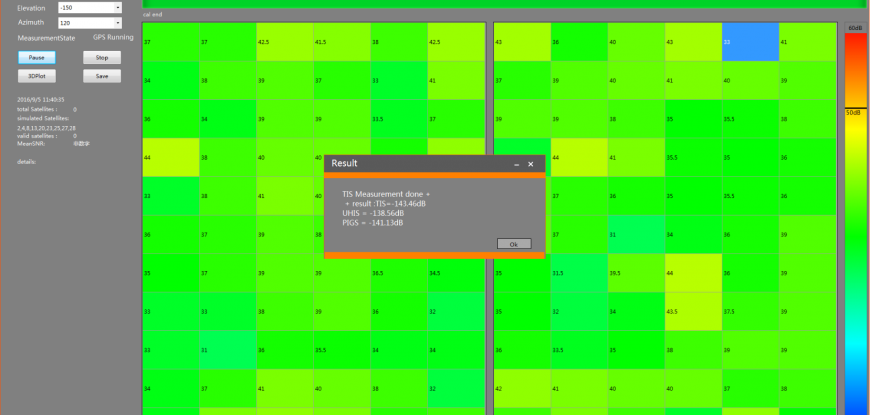Click the TIS Measurement done text

coord(386,195)
